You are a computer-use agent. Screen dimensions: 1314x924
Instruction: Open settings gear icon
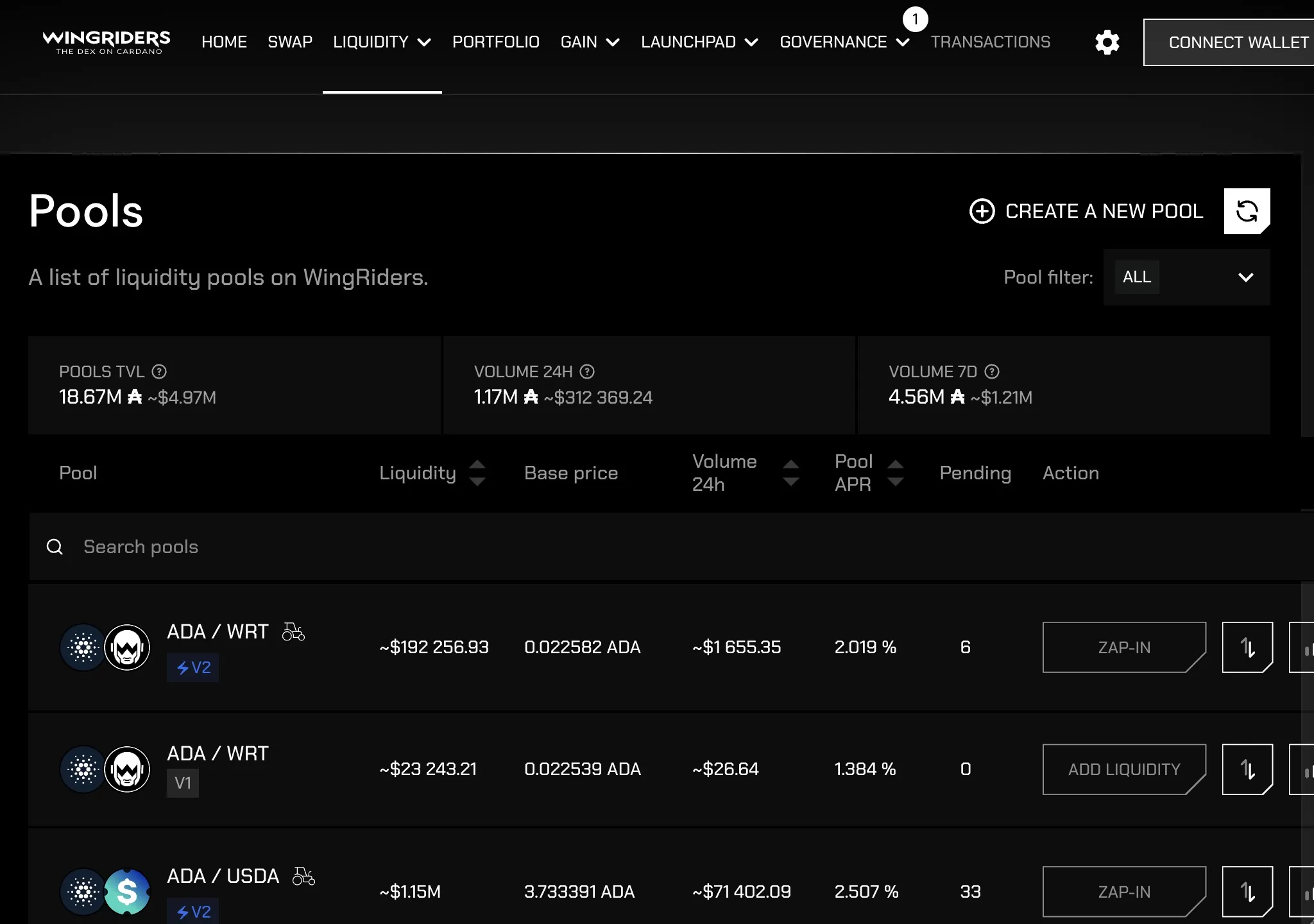(1107, 42)
